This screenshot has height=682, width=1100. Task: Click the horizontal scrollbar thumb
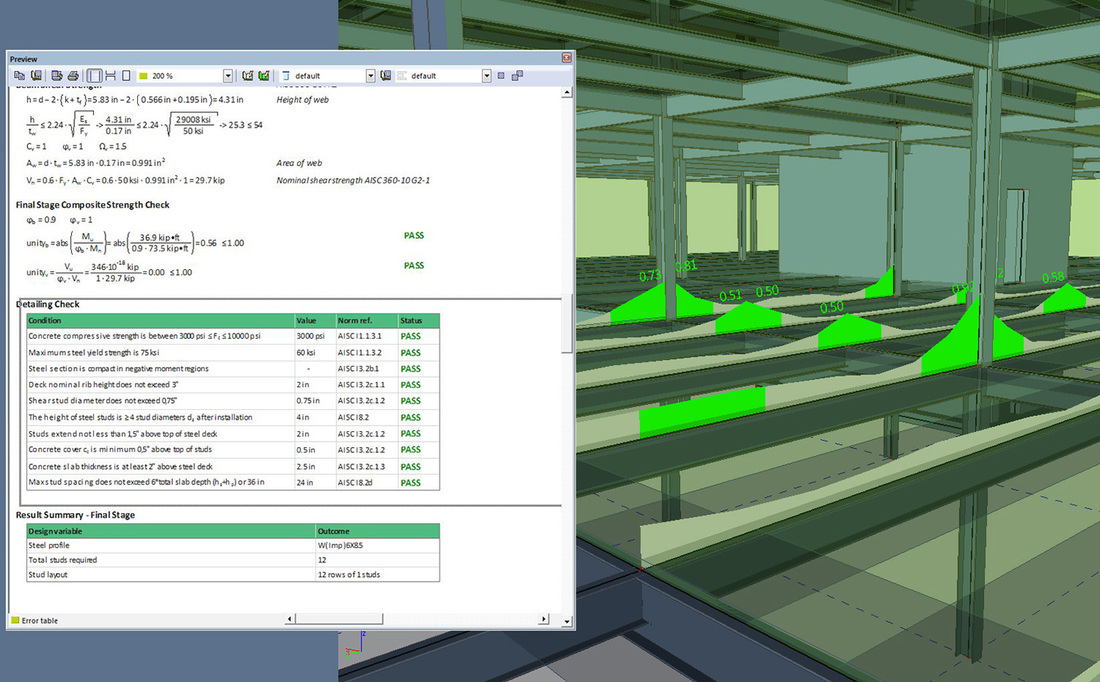click(339, 619)
